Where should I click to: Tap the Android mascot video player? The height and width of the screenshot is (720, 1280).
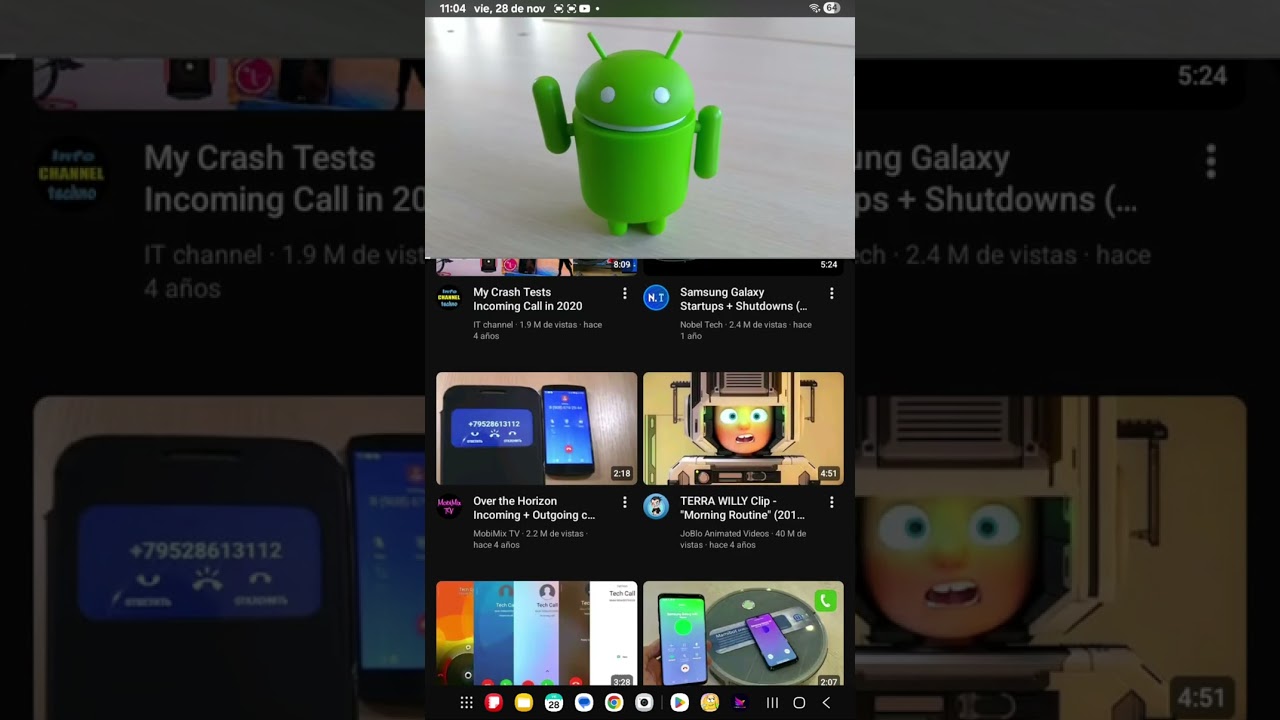pyautogui.click(x=640, y=138)
